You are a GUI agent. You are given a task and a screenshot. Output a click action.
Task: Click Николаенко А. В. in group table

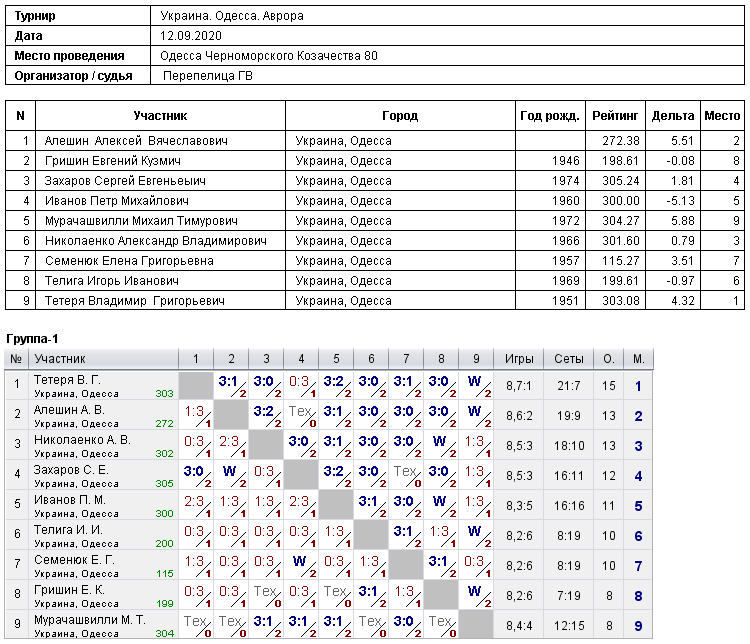coord(82,440)
